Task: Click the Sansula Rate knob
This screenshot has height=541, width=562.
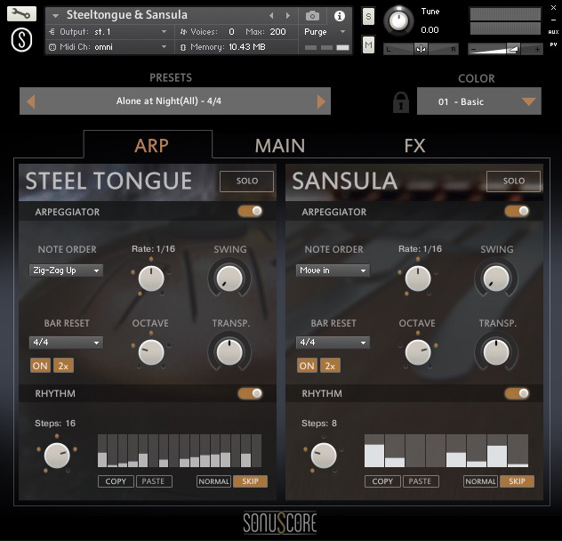Action: 418,278
